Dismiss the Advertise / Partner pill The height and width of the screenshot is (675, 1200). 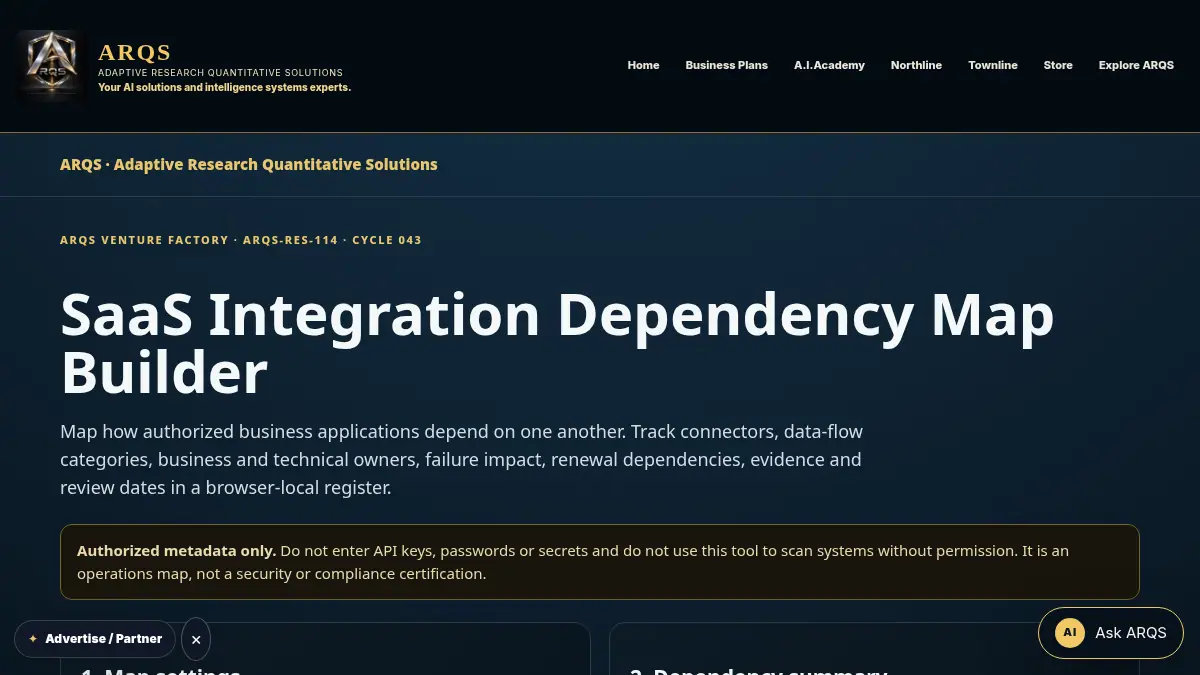(196, 639)
